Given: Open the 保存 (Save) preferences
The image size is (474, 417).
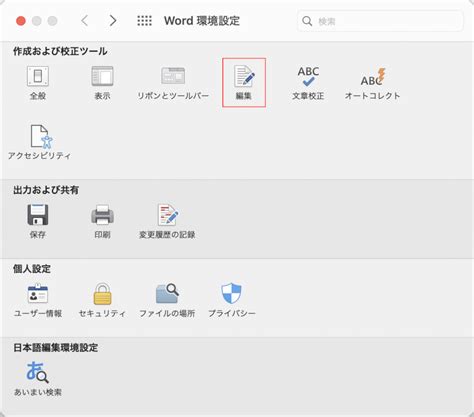Looking at the screenshot, I should [38, 221].
